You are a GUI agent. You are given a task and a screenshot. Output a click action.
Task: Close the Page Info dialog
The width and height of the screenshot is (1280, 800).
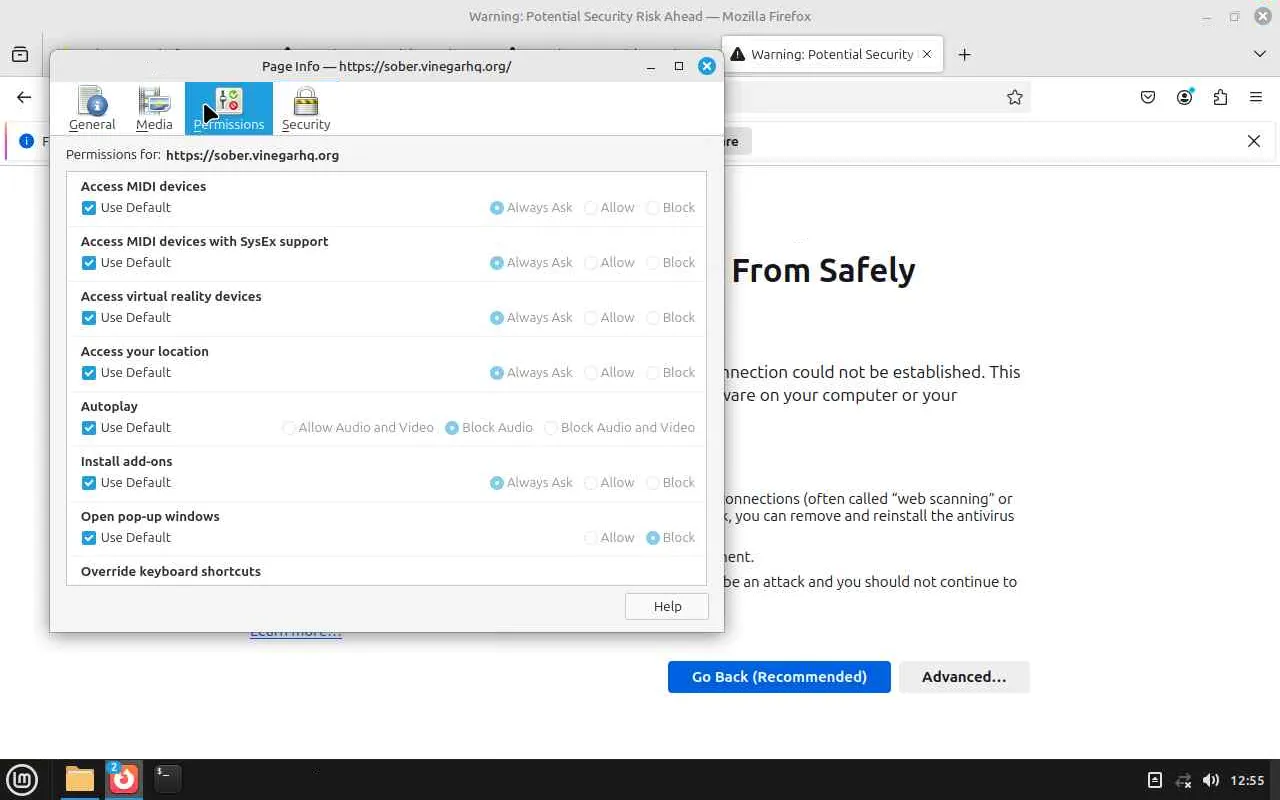pos(707,66)
